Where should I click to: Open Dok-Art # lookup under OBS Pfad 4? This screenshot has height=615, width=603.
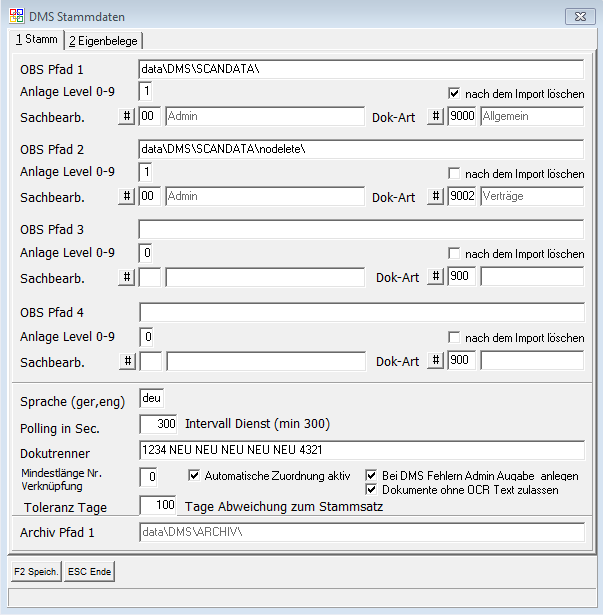(435, 361)
